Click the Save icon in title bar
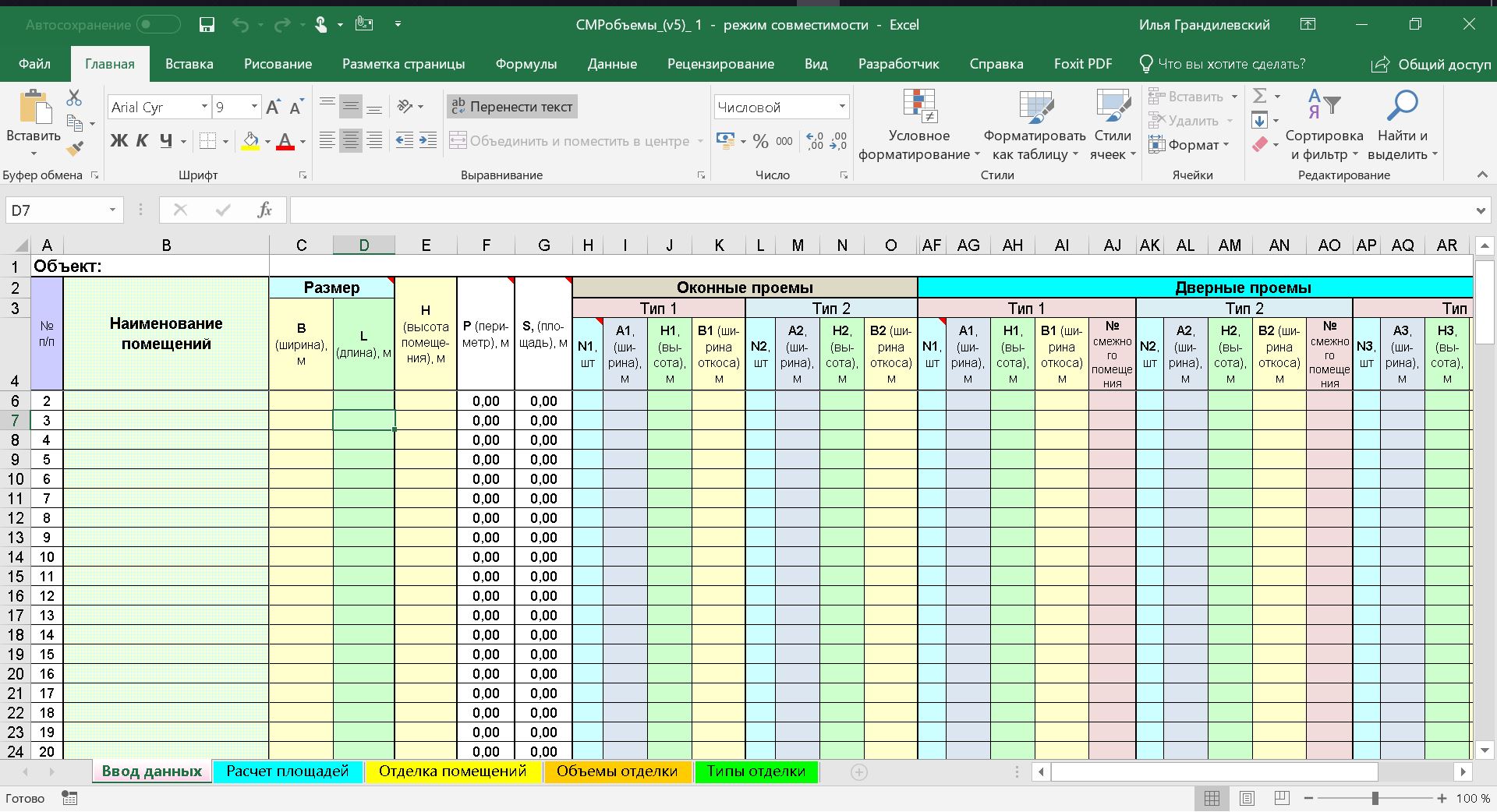 pyautogui.click(x=207, y=25)
